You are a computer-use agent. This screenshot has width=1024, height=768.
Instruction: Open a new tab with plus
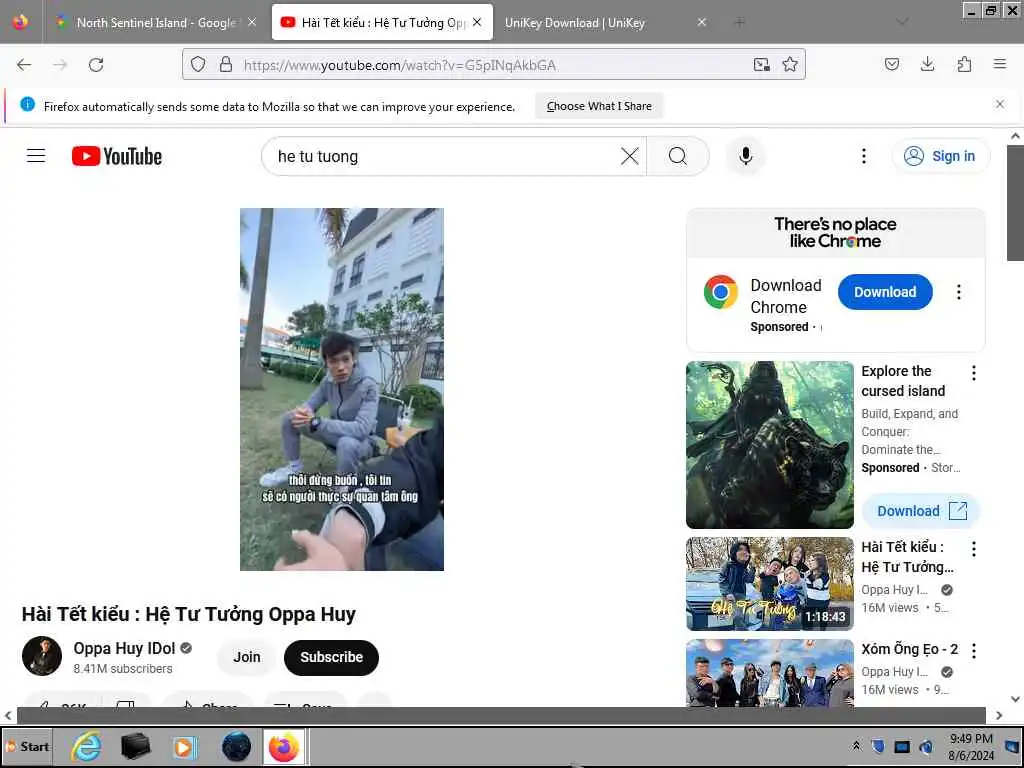click(x=739, y=23)
